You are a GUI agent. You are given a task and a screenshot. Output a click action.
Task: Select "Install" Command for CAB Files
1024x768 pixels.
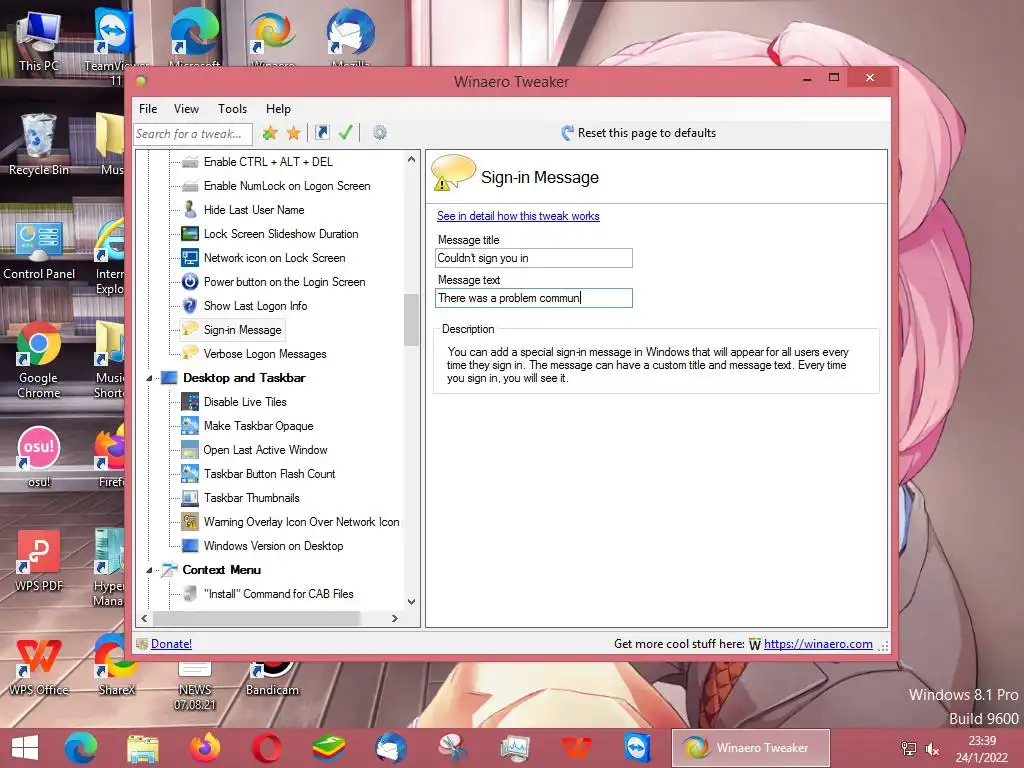[x=278, y=594]
